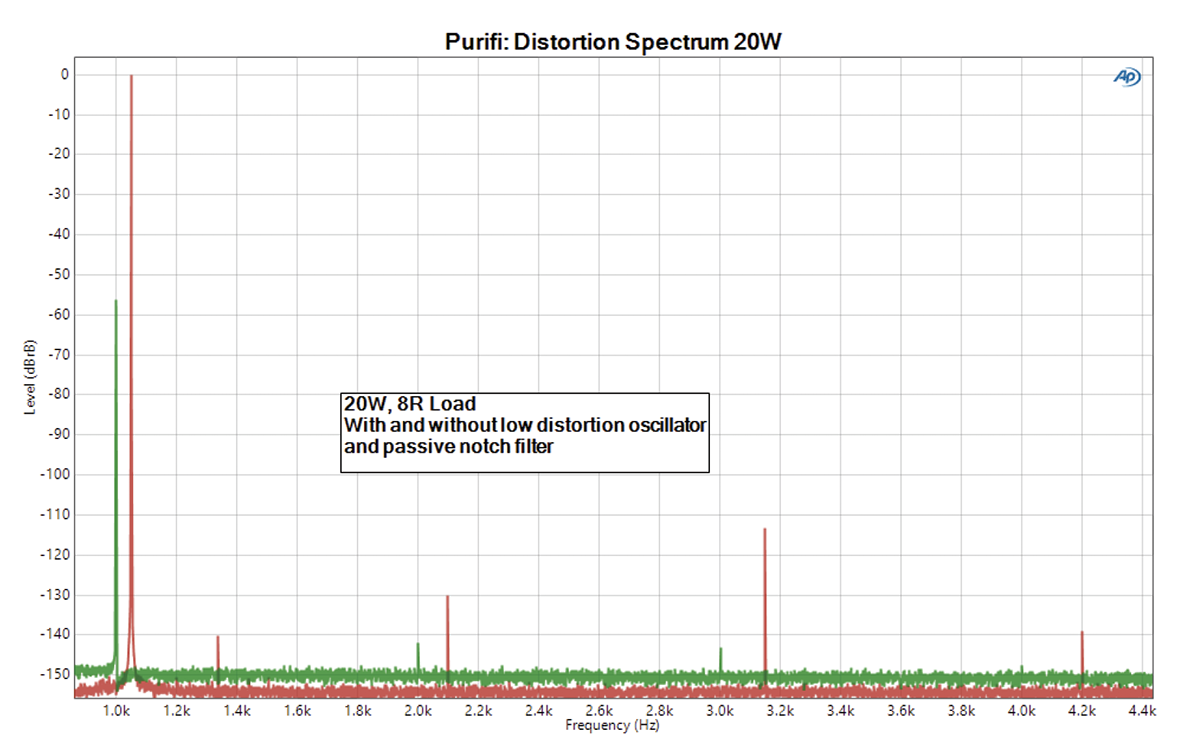Click the 0 tick label on level axis
The image size is (1200, 745).
(x=64, y=74)
